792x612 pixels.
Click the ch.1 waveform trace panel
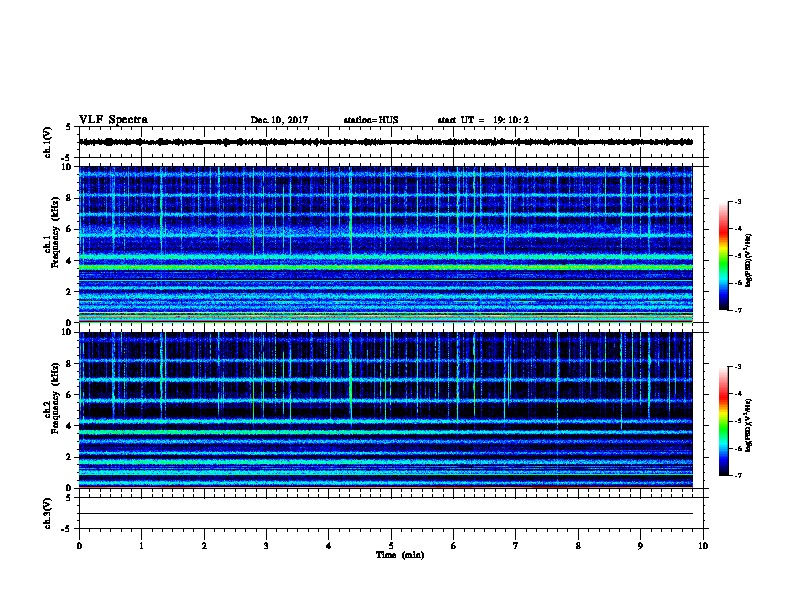click(x=391, y=142)
